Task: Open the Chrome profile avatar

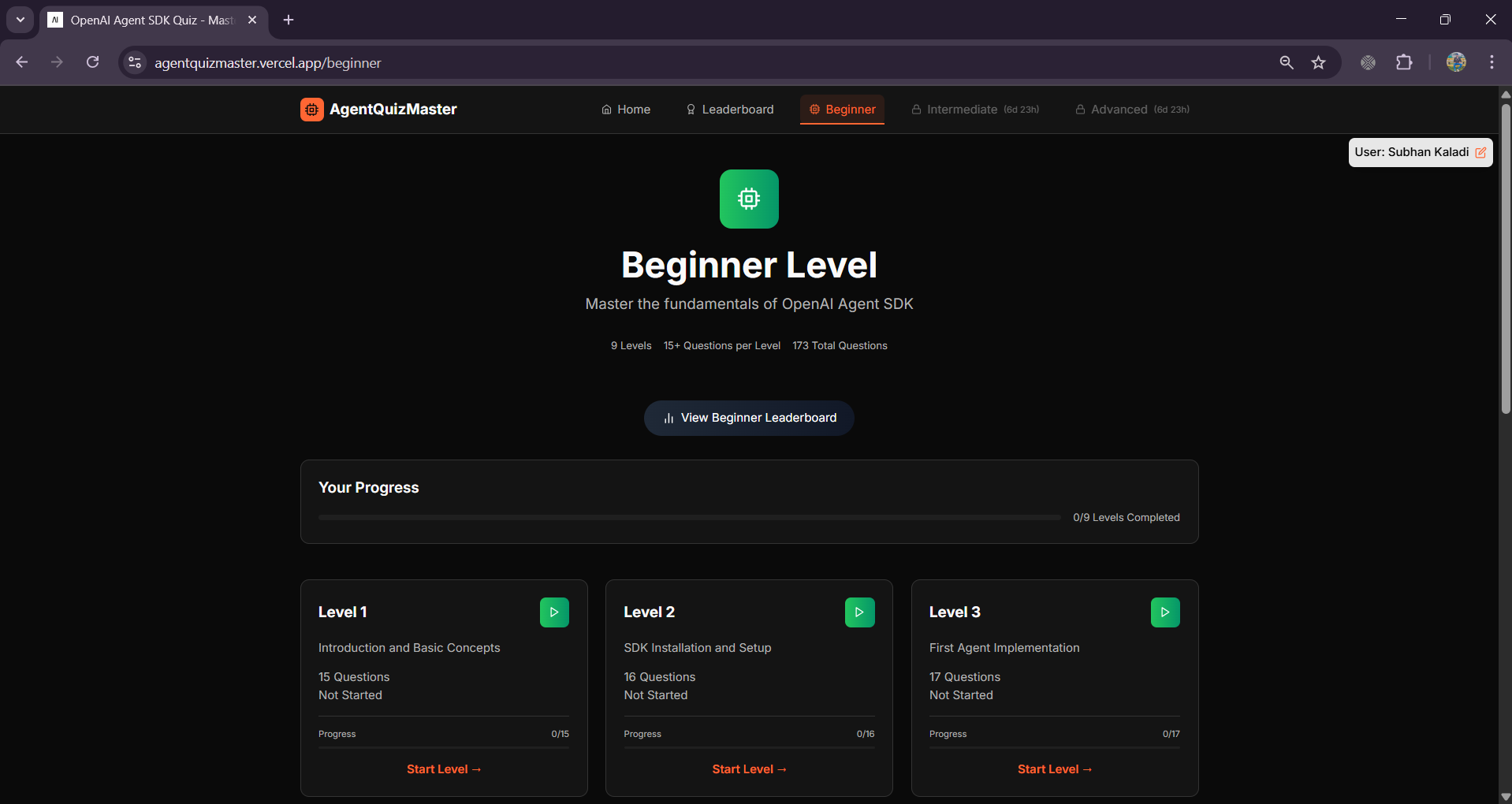Action: (x=1456, y=62)
